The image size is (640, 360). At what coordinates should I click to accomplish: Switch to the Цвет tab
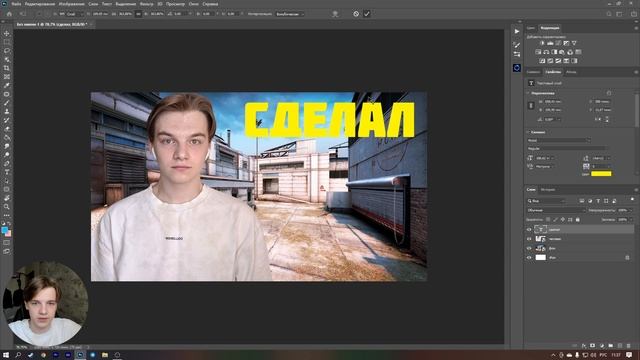531,28
